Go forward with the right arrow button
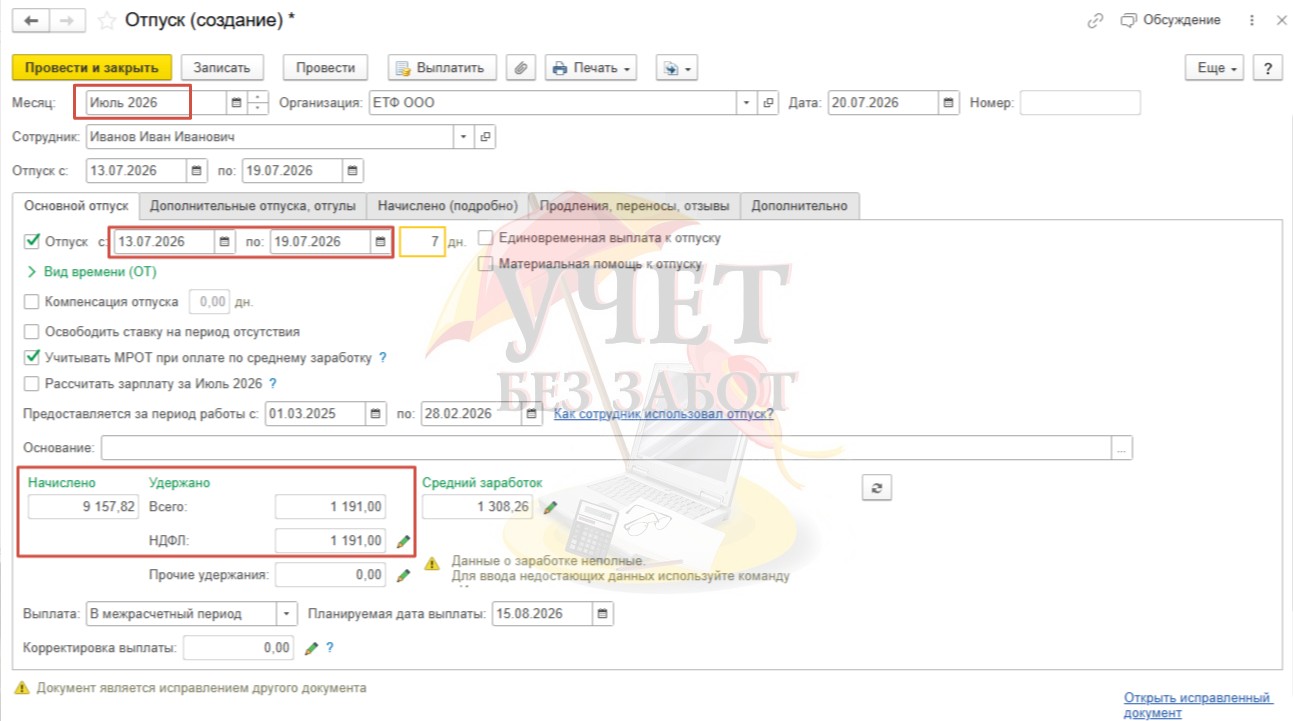 click(x=66, y=20)
